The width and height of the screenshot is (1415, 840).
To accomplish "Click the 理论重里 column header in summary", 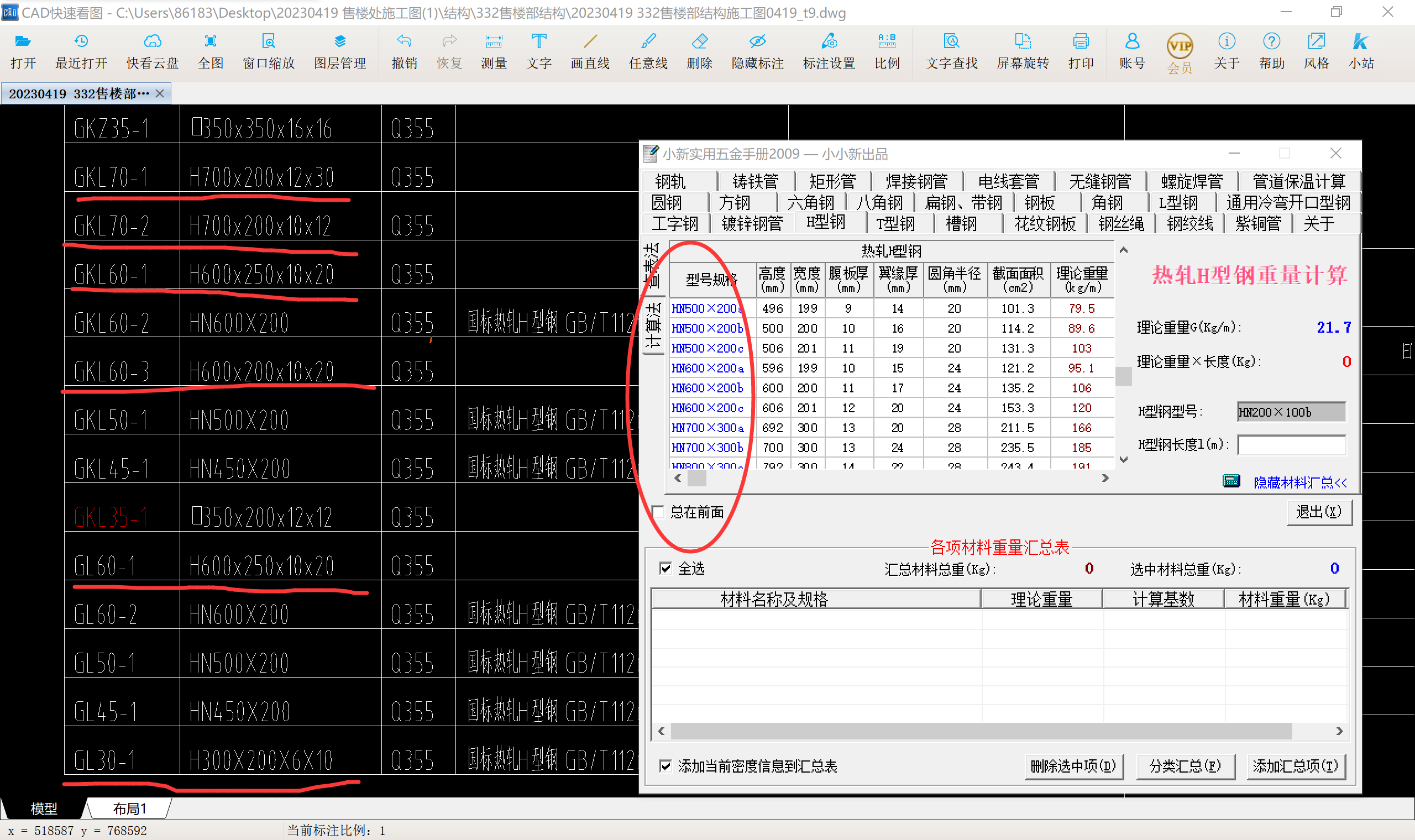I will (1041, 599).
